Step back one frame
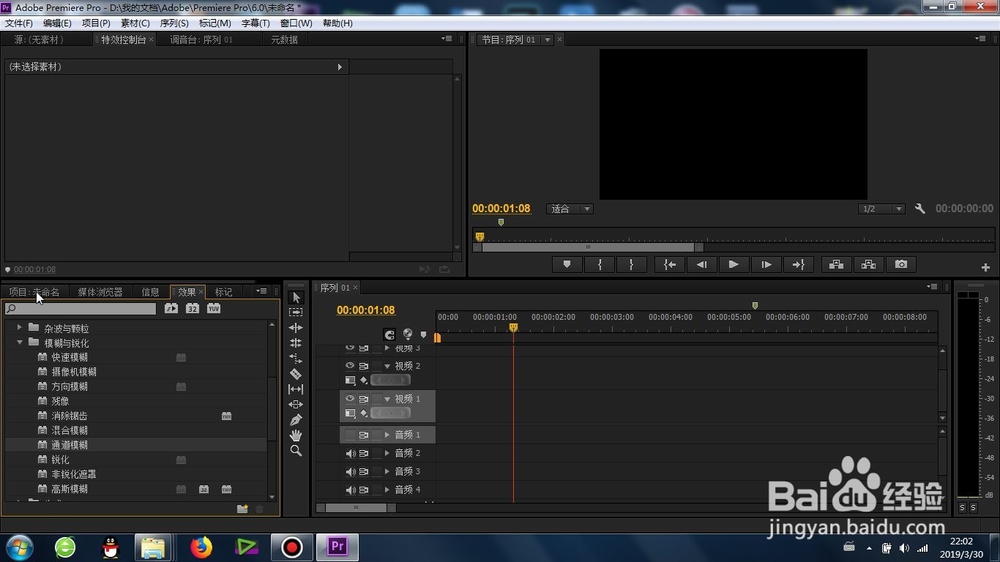This screenshot has height=562, width=1000. click(x=702, y=264)
